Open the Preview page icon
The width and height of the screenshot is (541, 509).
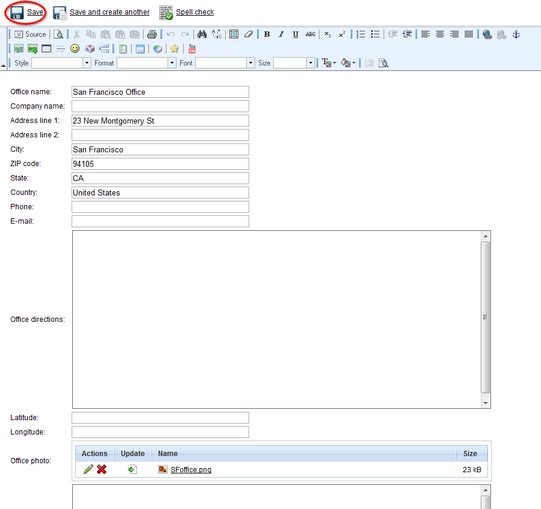58,34
